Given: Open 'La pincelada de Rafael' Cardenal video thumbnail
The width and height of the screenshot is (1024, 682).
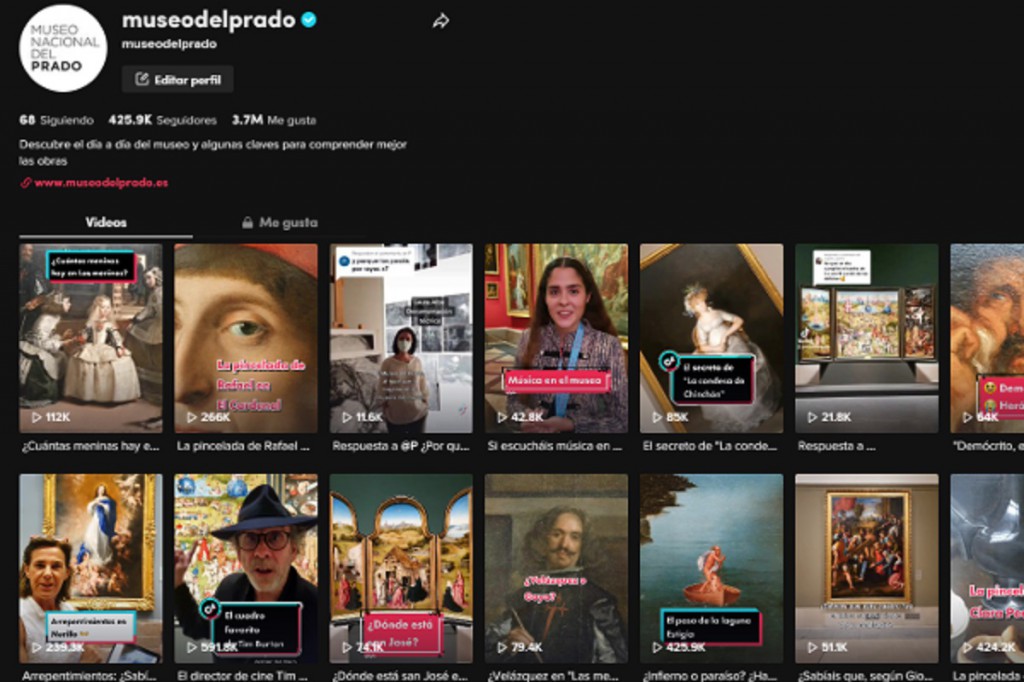Looking at the screenshot, I should pos(246,338).
